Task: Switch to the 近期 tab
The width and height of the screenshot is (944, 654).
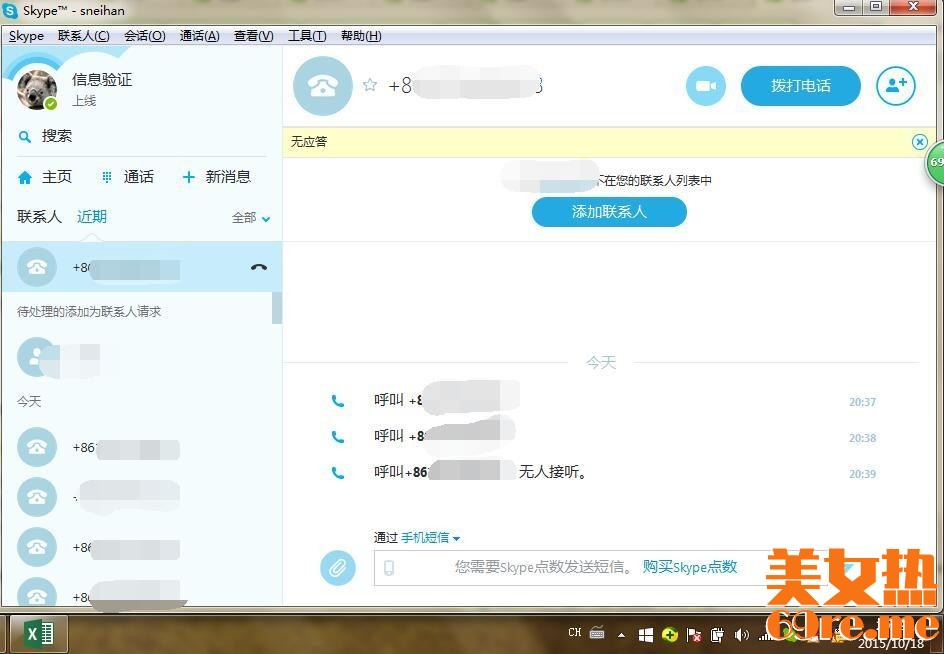Action: (92, 217)
